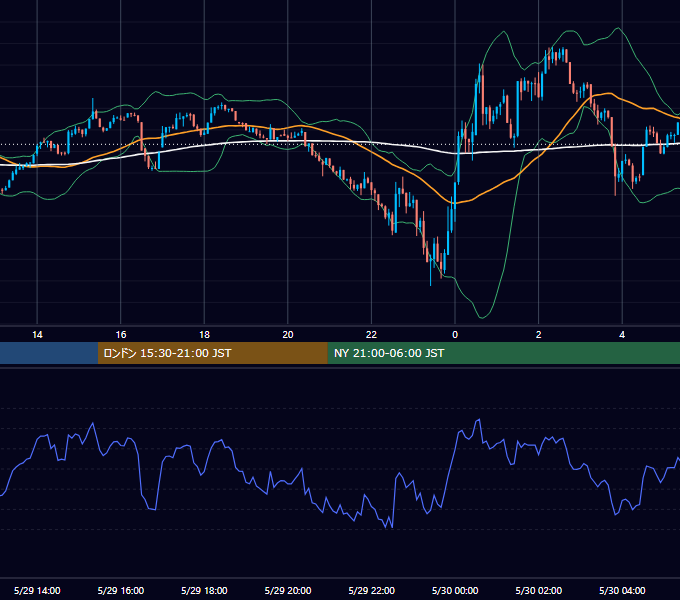680x600 pixels.
Task: Click the 5/29 18:00 date label
Action: coord(204,590)
